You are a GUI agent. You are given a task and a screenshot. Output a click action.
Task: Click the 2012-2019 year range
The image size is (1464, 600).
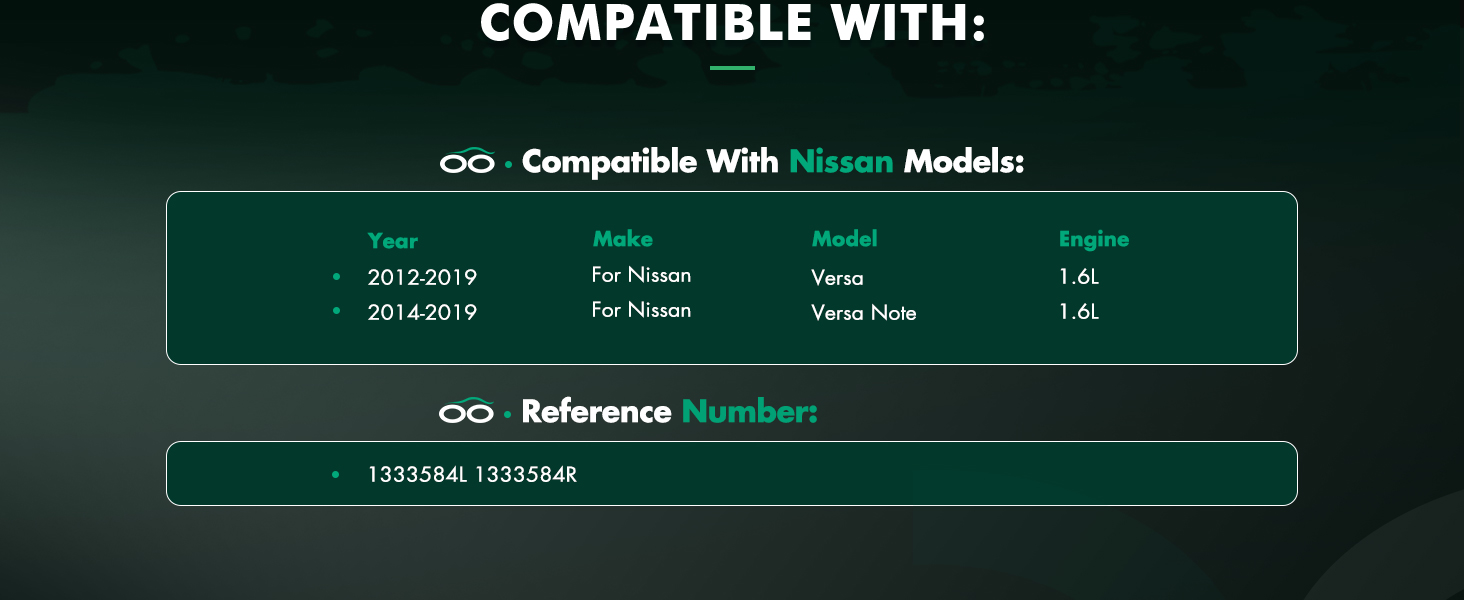(x=421, y=277)
